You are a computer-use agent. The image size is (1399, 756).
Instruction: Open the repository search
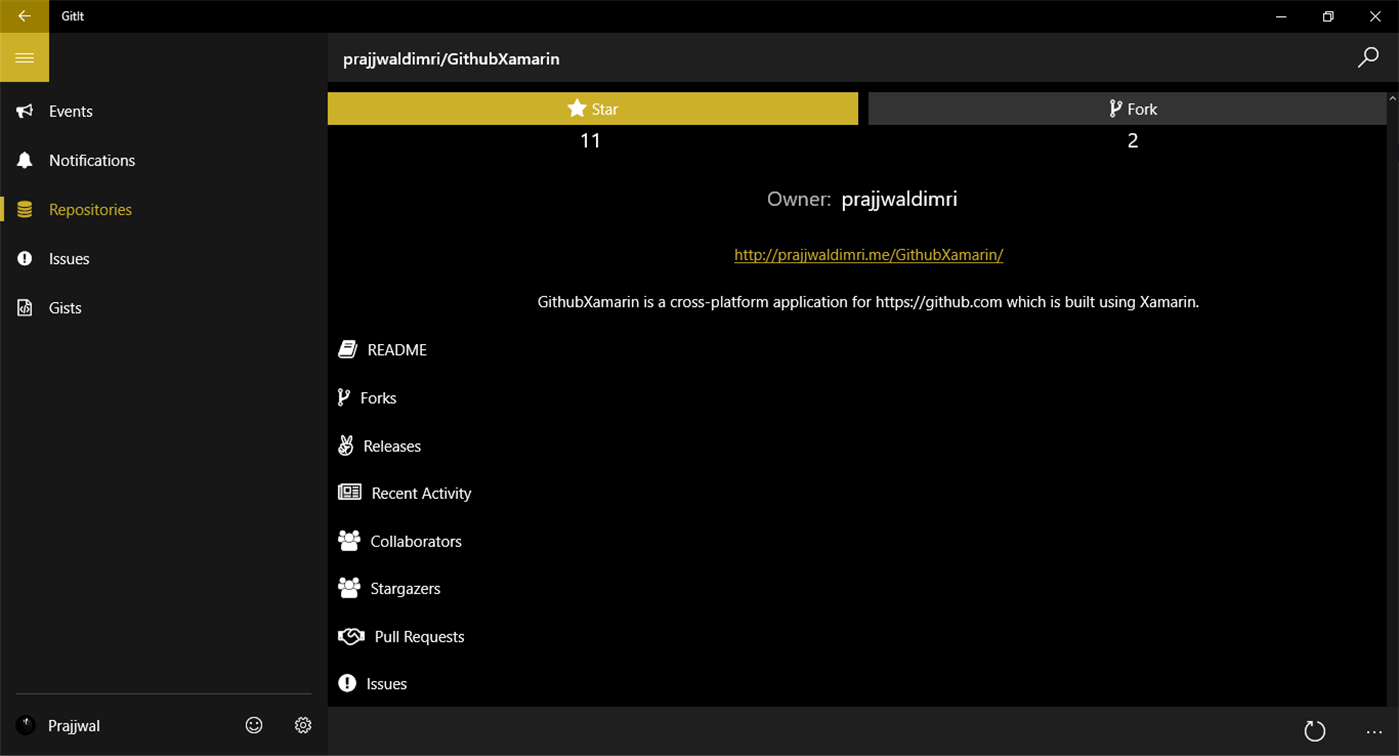click(x=1367, y=57)
